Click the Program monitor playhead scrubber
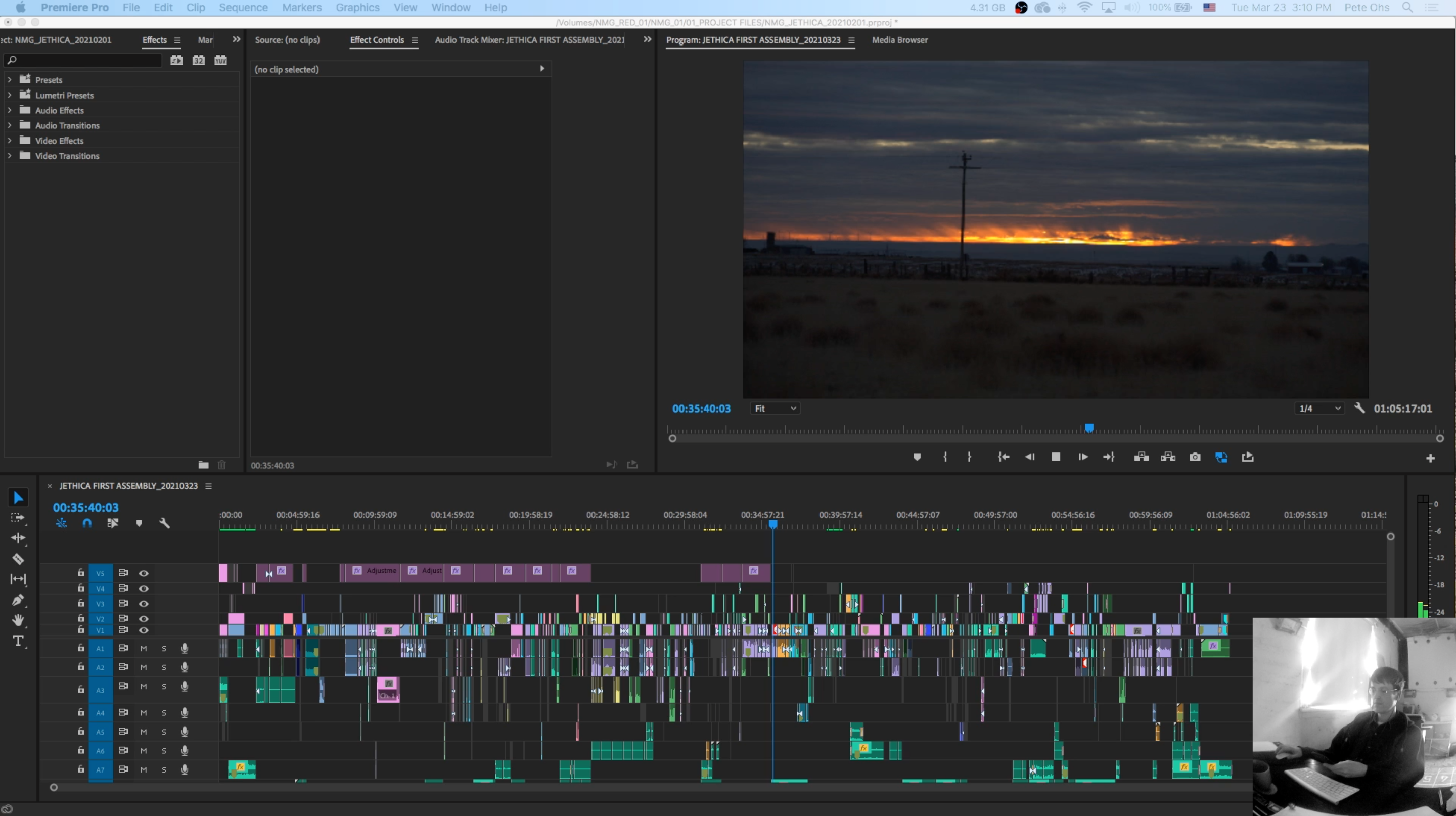This screenshot has height=816, width=1456. [x=1088, y=428]
